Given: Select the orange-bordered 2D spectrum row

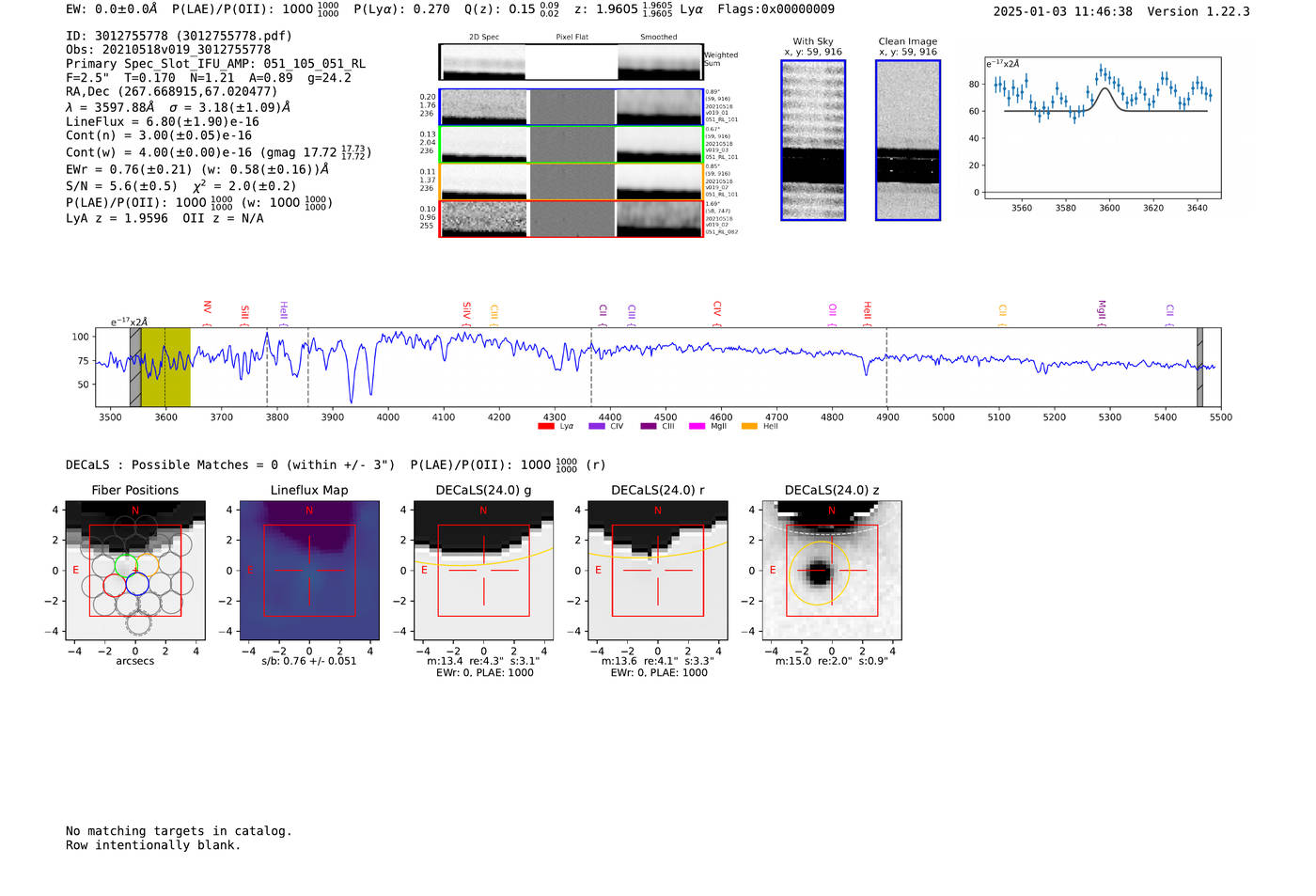Looking at the screenshot, I should pos(571,181).
